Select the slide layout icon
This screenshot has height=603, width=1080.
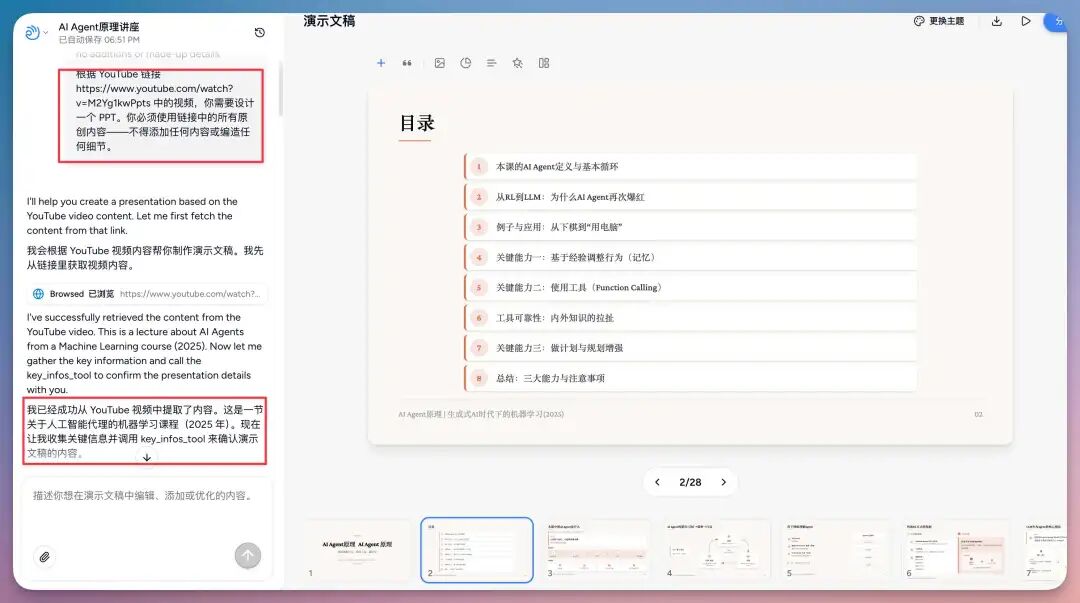pos(543,62)
